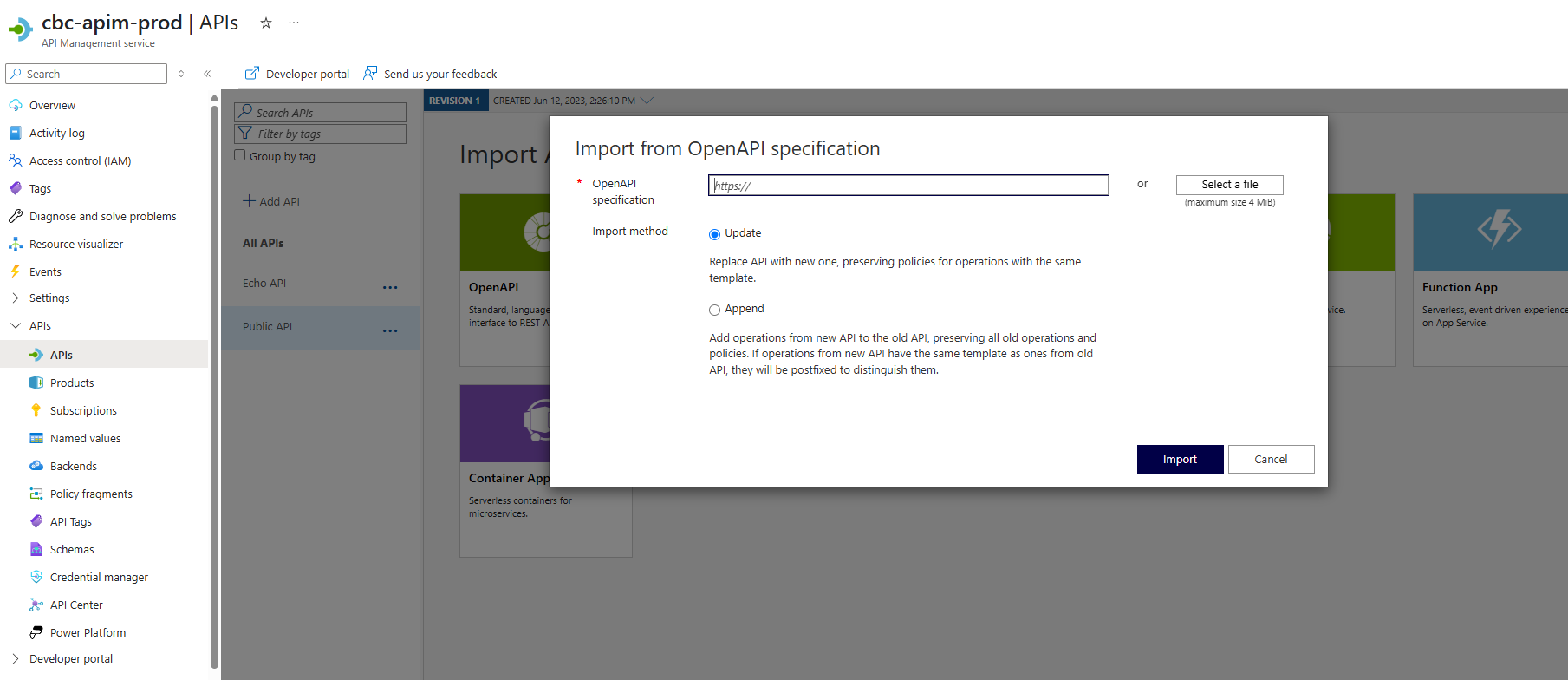Screen dimensions: 1568x680
Task: Select the Update import method radio
Action: pos(714,234)
